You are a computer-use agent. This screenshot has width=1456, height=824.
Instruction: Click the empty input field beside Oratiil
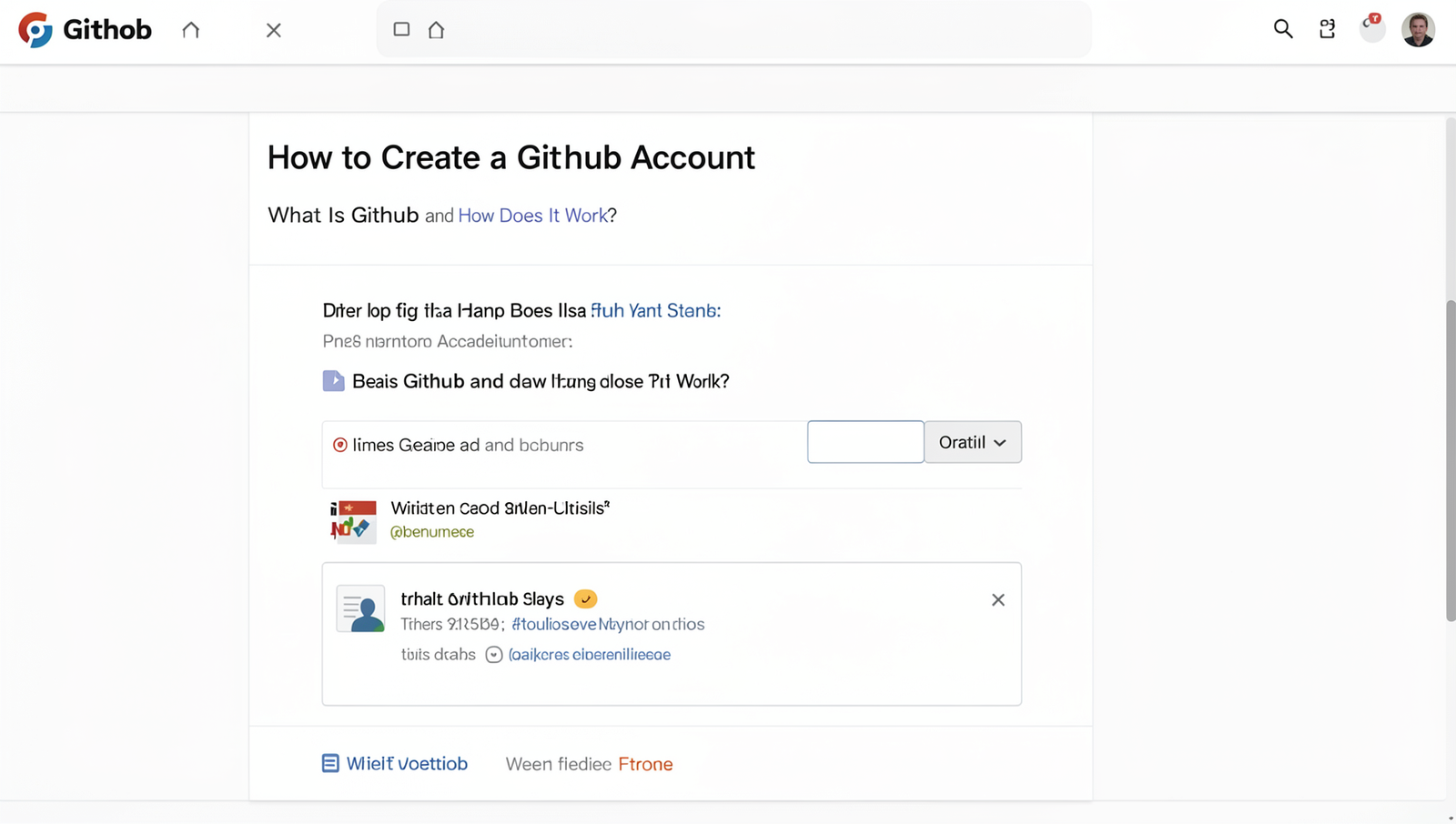tap(865, 442)
